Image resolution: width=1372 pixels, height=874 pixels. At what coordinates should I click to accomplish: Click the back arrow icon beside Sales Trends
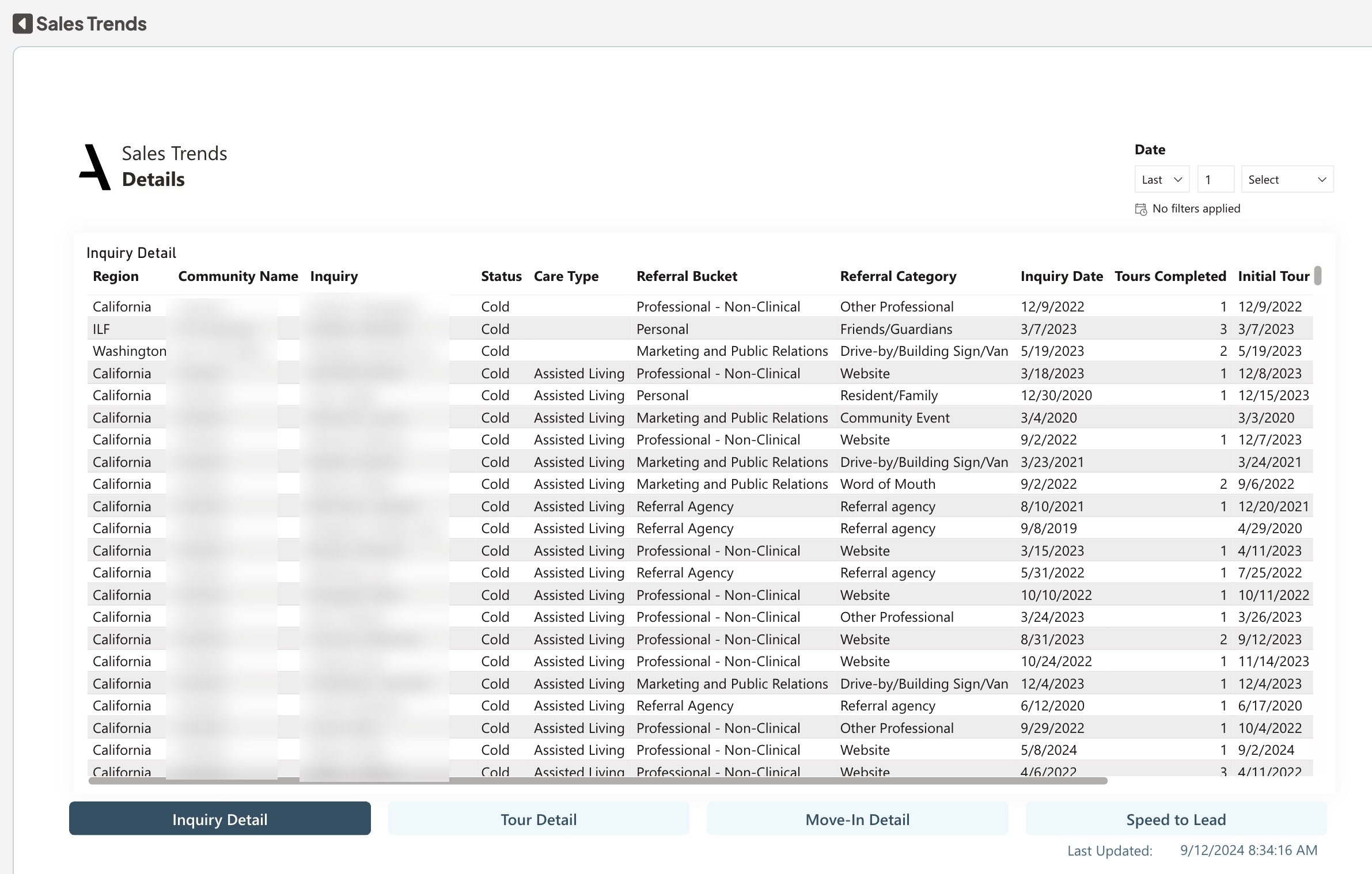point(22,24)
